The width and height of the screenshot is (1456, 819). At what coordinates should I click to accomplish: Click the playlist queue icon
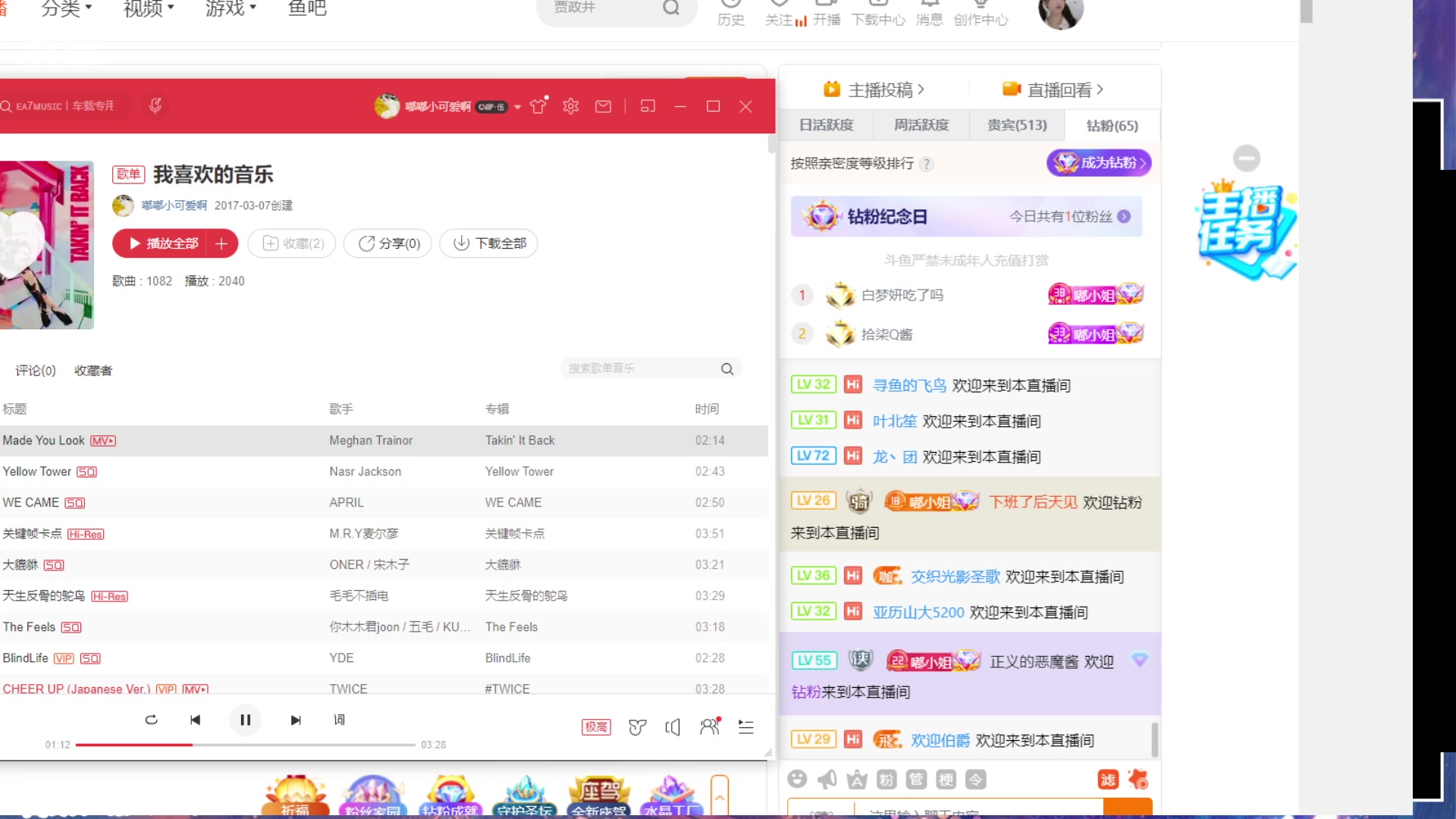click(x=746, y=726)
